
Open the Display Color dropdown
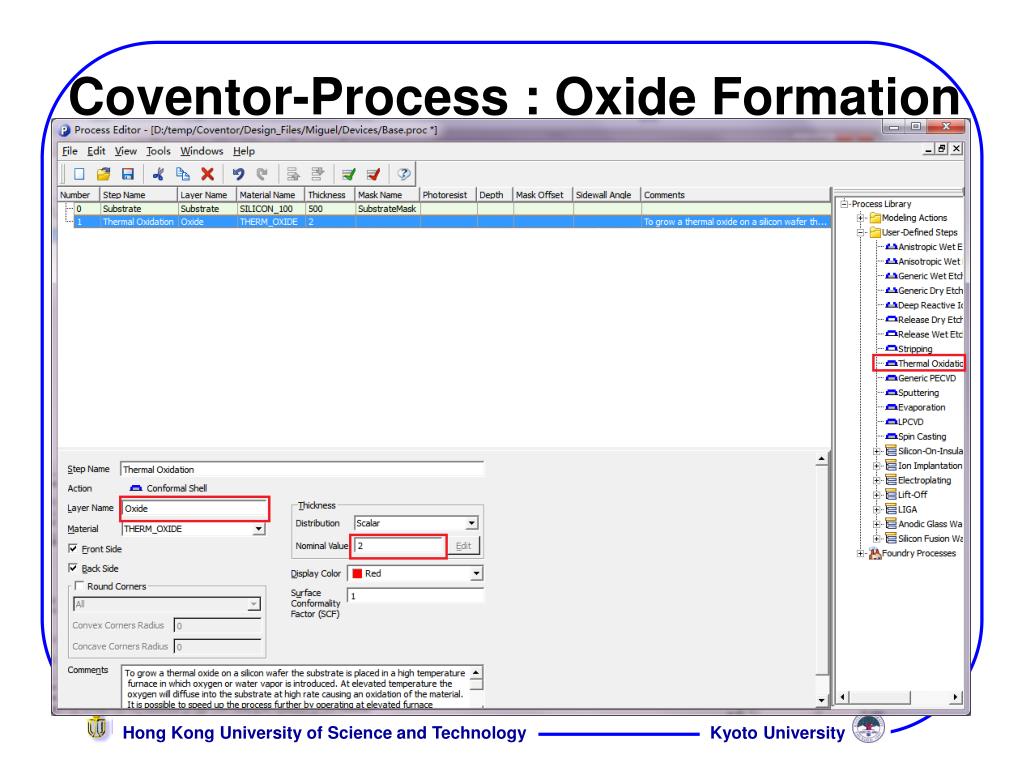[476, 573]
